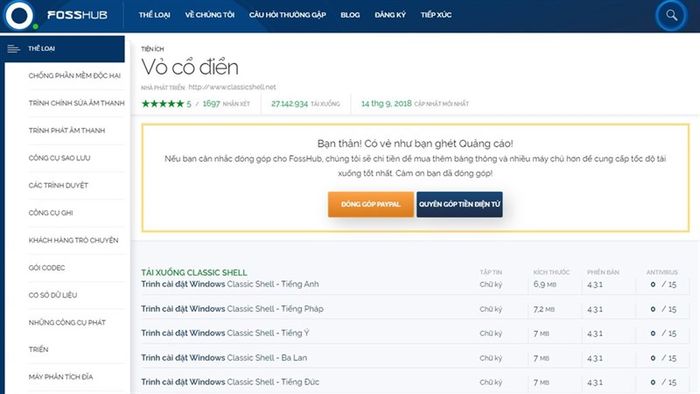700x394 pixels.
Task: Click antivirus result 0/15 for Ba Lan
Action: (663, 358)
